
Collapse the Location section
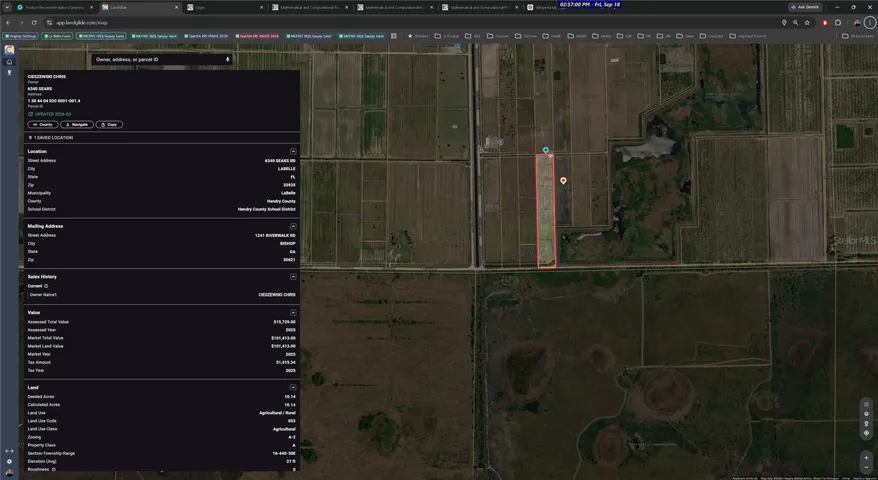(293, 151)
